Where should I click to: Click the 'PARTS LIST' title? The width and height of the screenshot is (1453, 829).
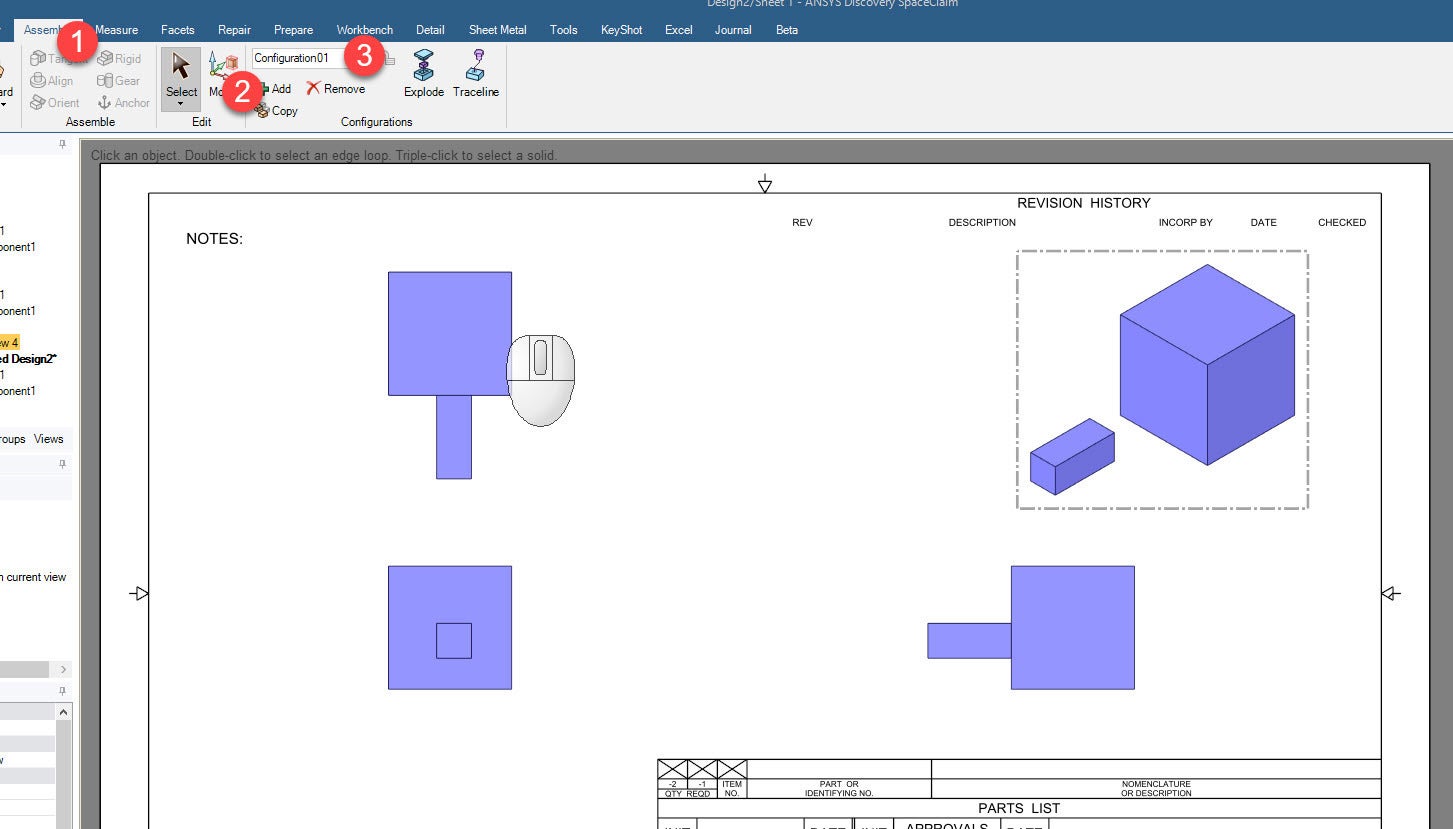tap(1019, 808)
